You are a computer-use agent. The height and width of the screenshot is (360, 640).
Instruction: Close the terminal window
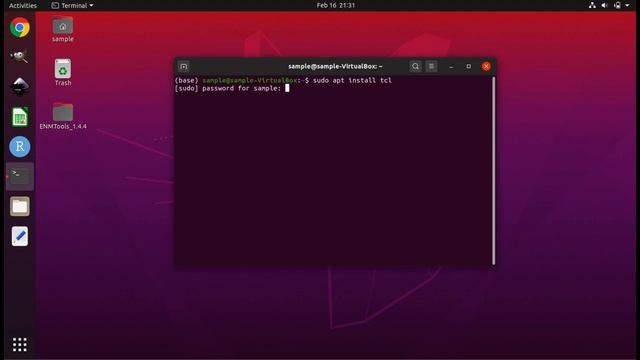486,66
